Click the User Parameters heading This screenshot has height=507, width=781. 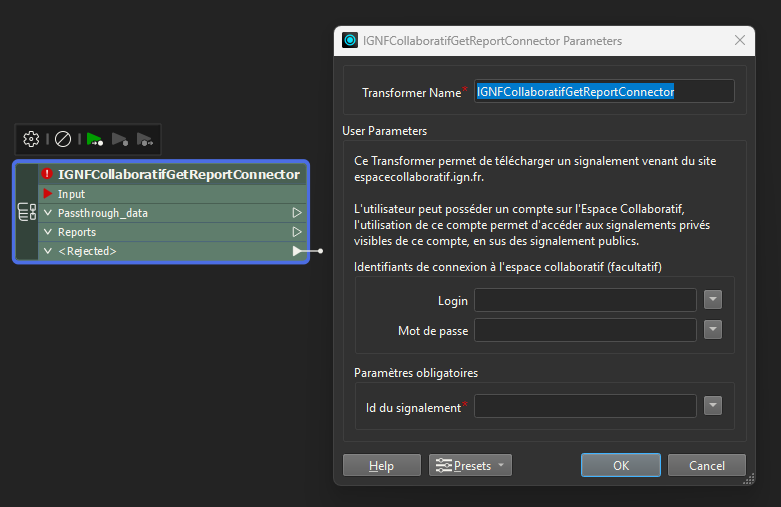(x=385, y=131)
